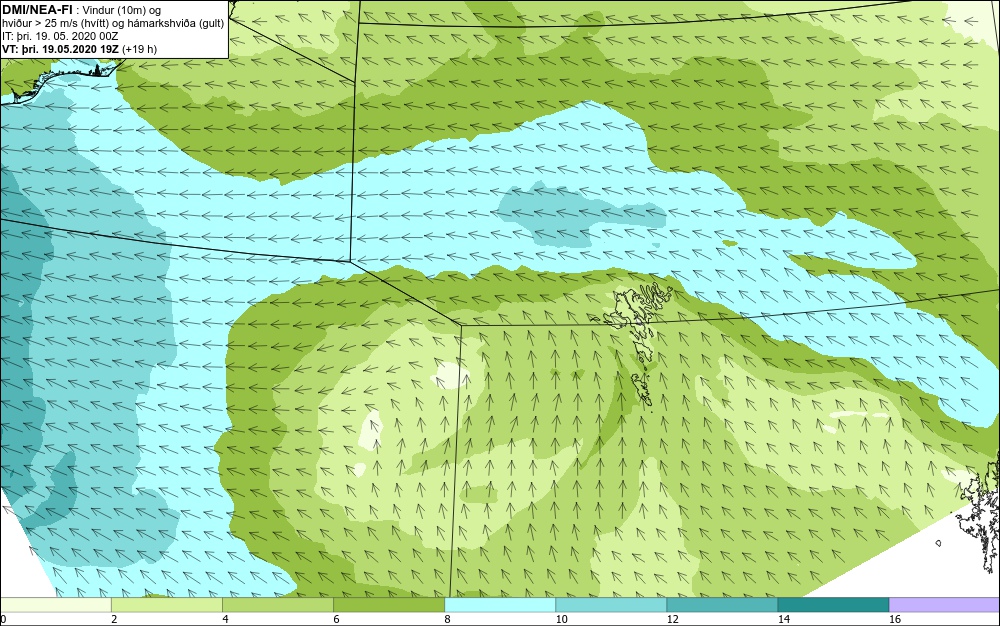
Task: Click the 2–4 m/s light green legend swatch
Action: point(167,605)
